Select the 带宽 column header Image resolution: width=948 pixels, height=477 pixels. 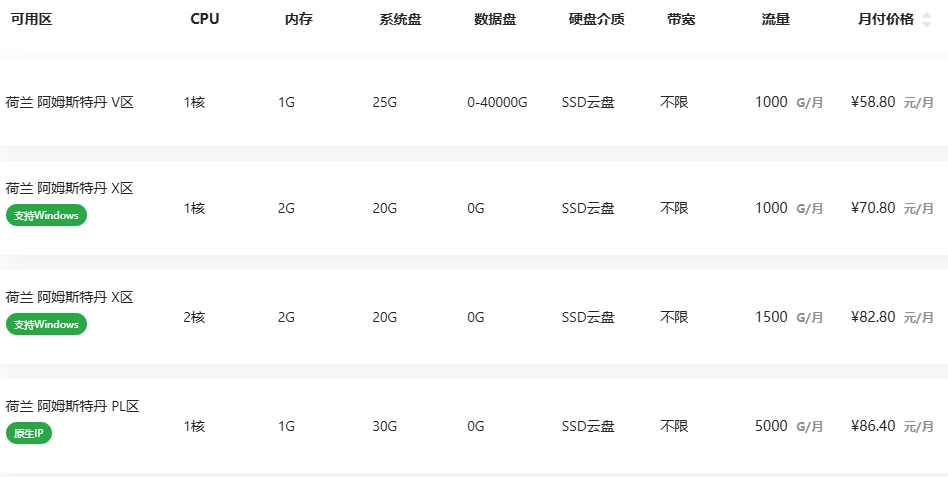point(681,19)
